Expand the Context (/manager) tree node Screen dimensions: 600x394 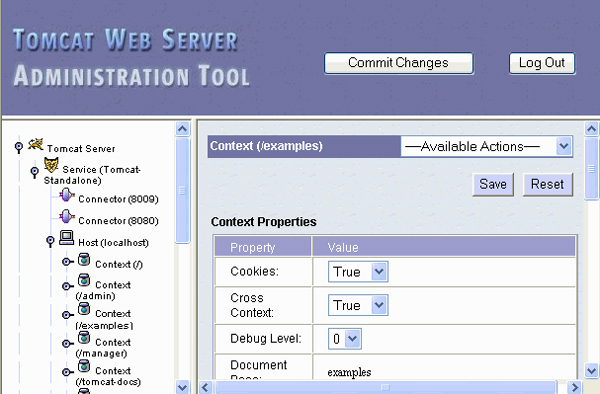tap(68, 344)
